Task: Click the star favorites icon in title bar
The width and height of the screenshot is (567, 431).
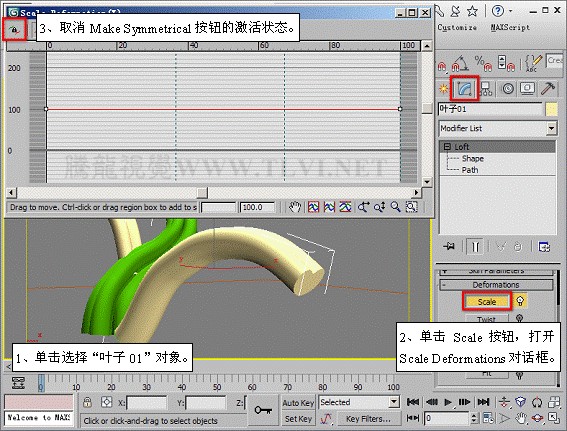Action: [472, 11]
